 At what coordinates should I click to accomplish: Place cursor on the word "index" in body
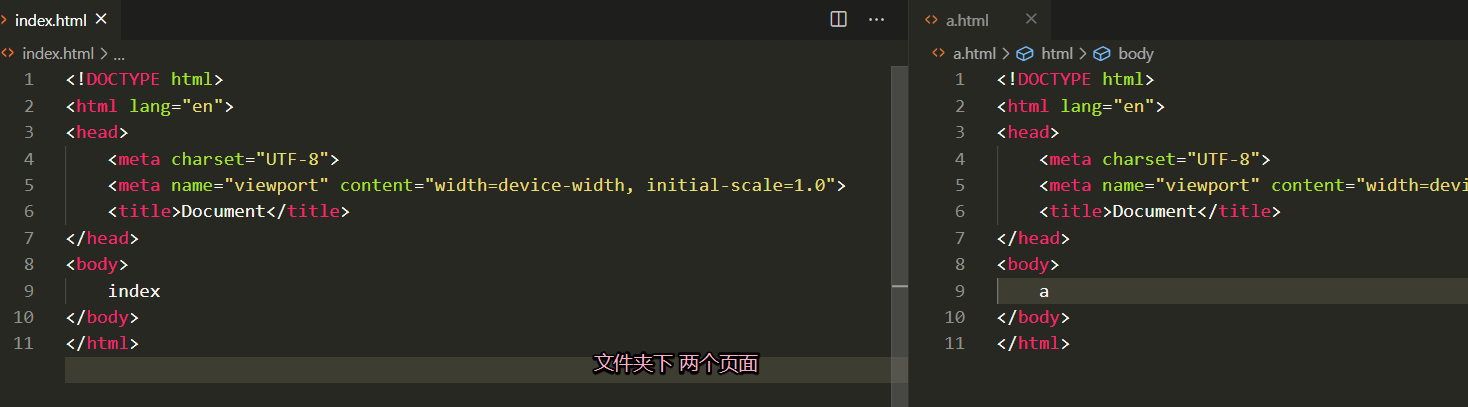134,291
